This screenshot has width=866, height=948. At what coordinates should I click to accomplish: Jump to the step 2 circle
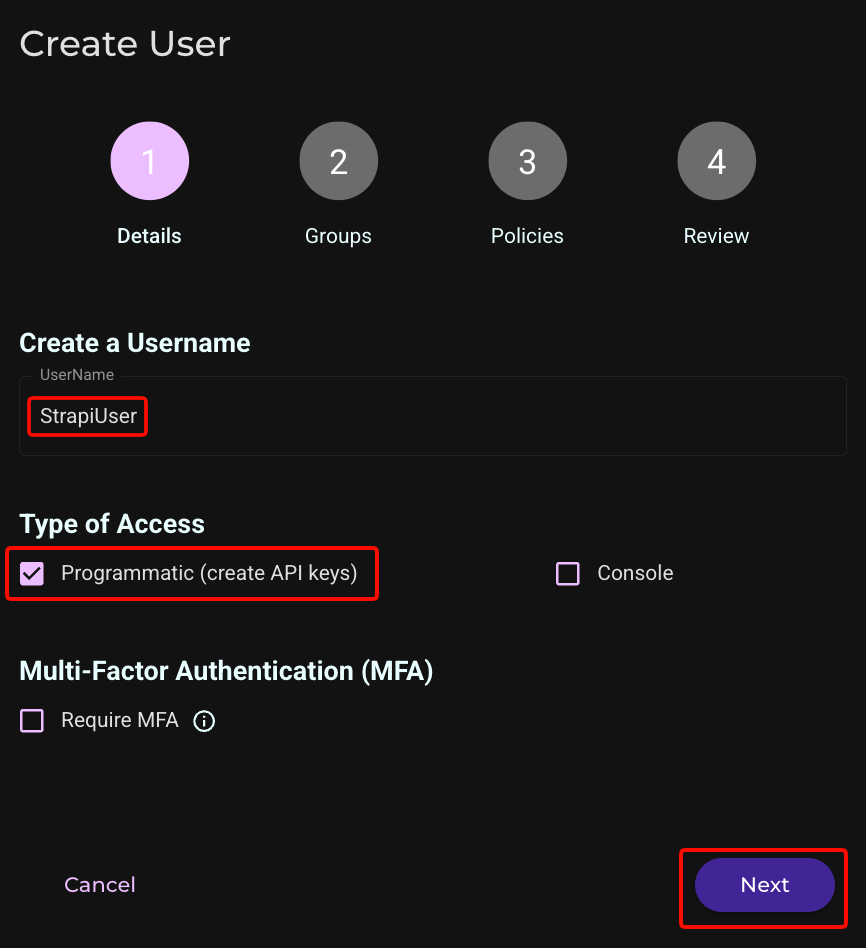click(339, 161)
